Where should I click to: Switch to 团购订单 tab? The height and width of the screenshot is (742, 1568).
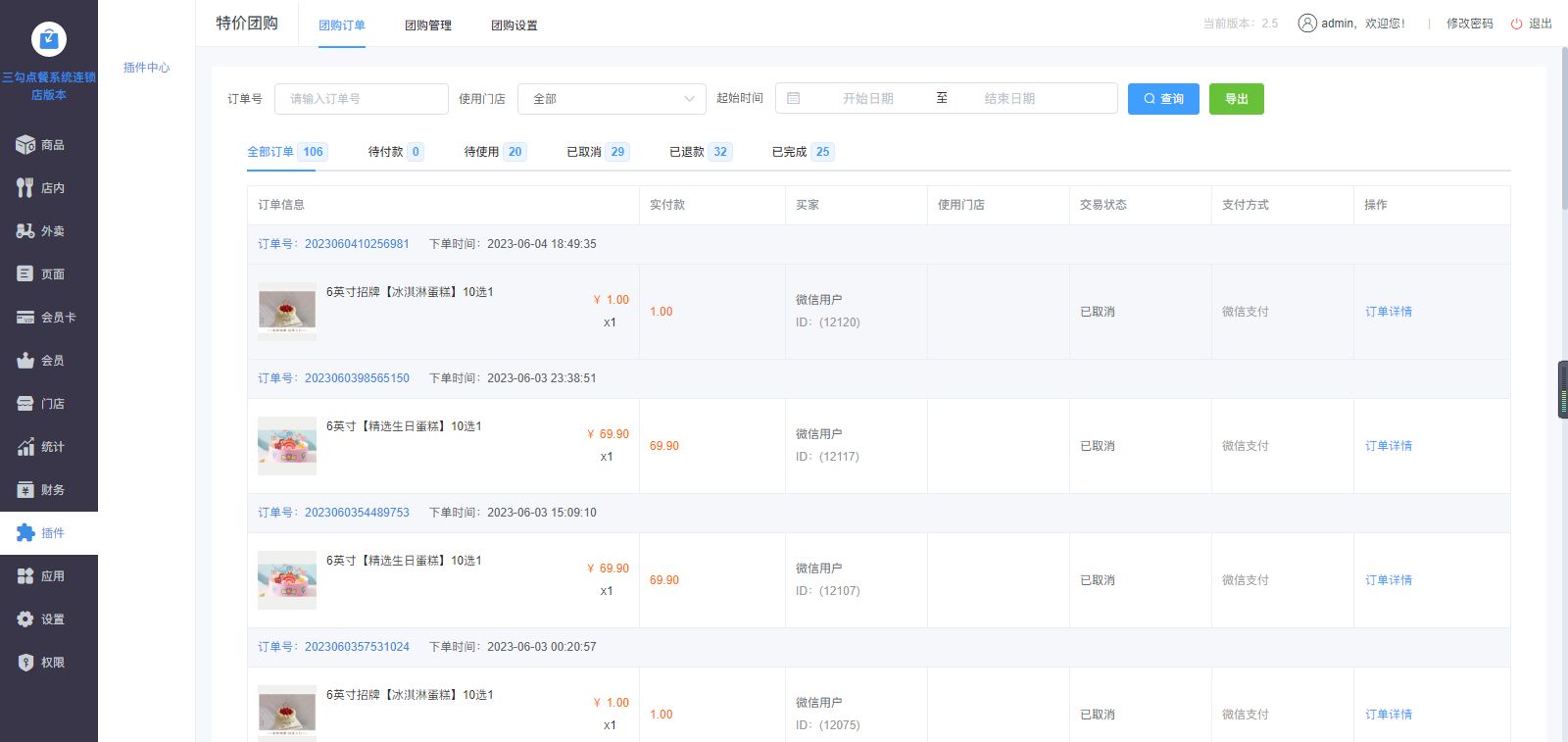pos(342,25)
